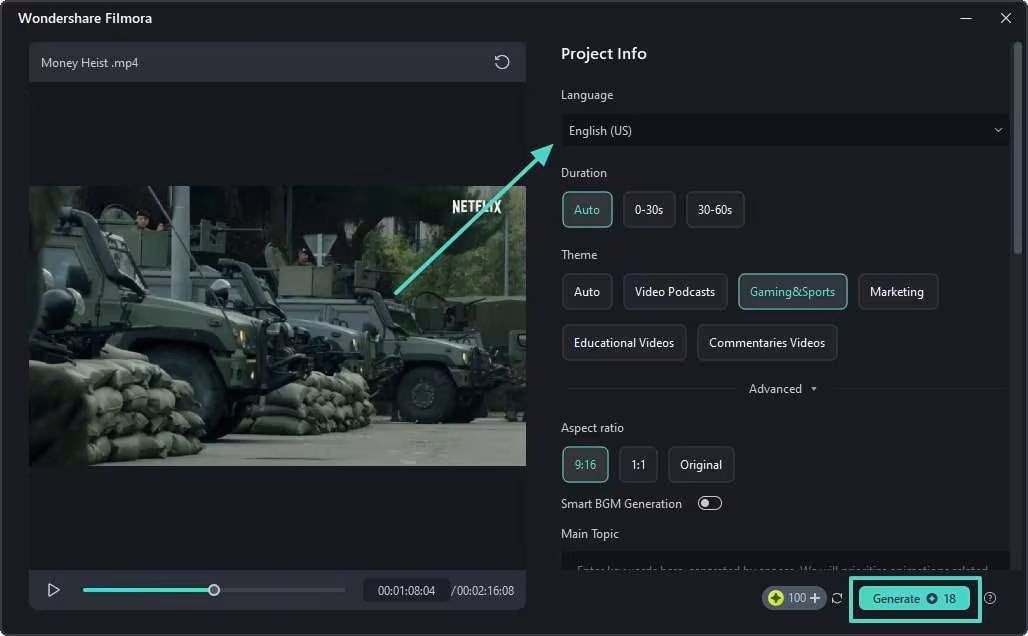The width and height of the screenshot is (1028, 636).
Task: Click the current timecode 00:01:08:04 field
Action: 406,591
